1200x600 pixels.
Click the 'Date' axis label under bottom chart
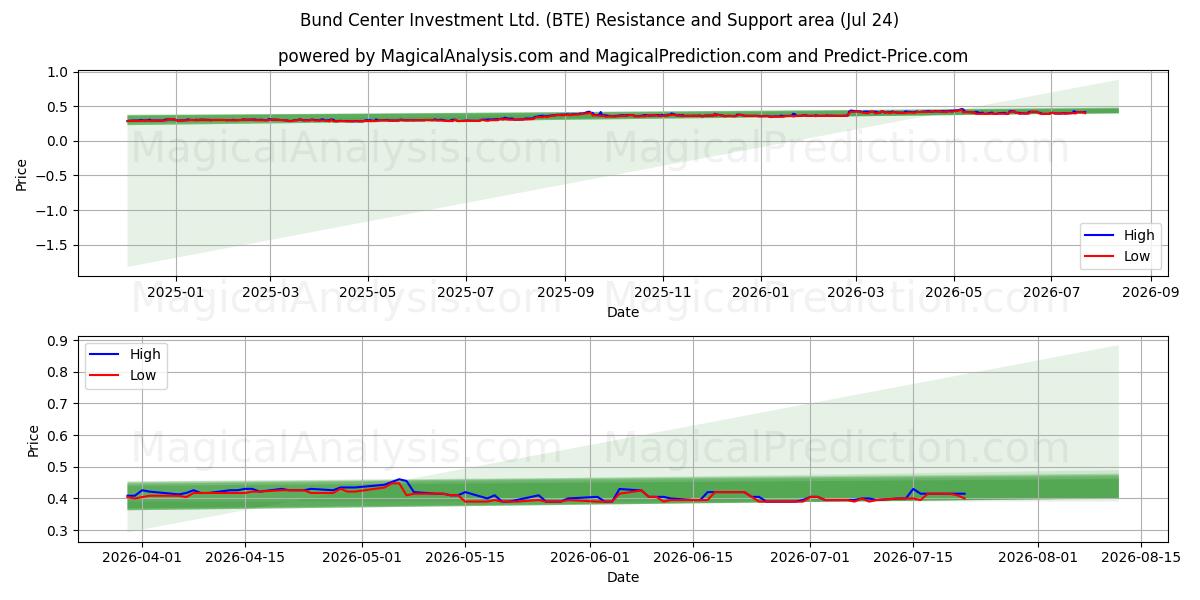point(623,577)
